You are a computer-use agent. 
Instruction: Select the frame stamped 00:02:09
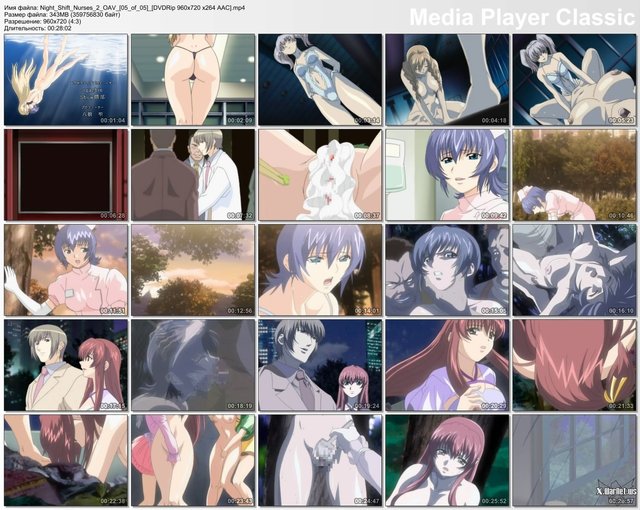tap(193, 80)
